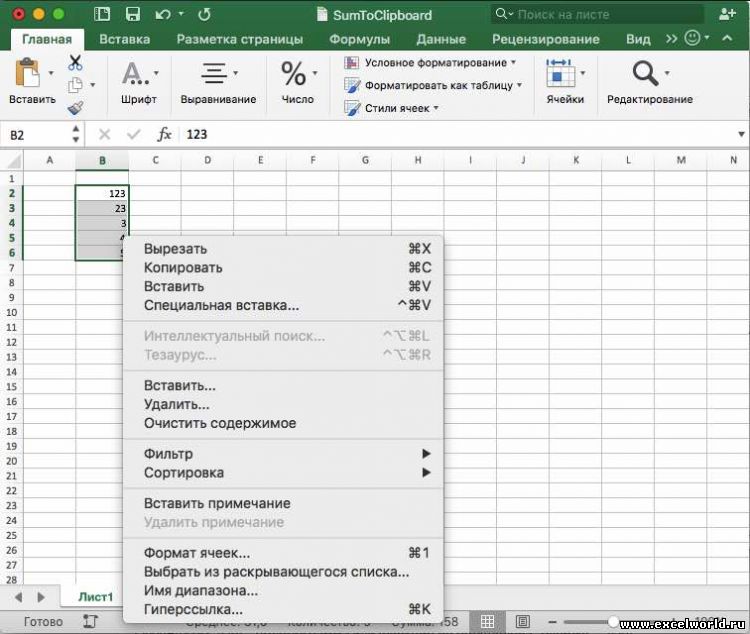This screenshot has height=634, width=750.
Task: Click the smiley feedback icon
Action: (x=692, y=38)
